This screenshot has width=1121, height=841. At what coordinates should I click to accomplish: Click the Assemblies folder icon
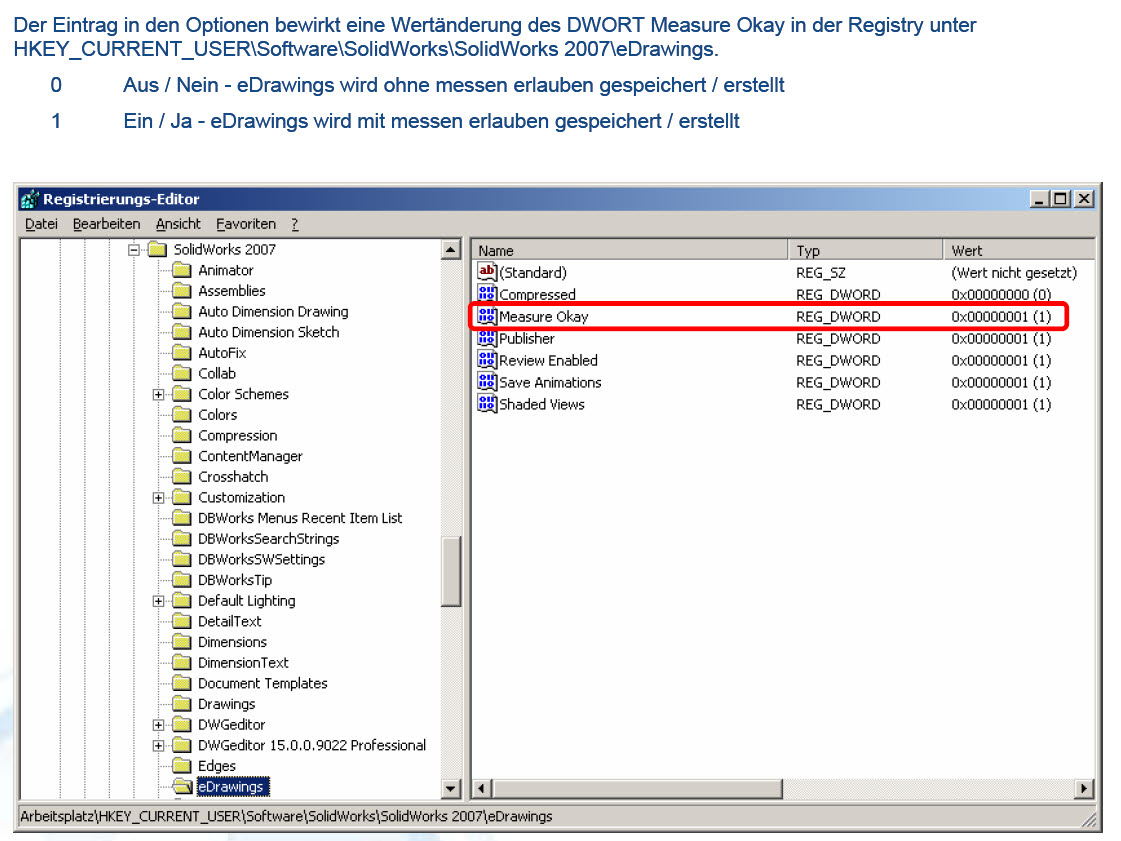(x=182, y=291)
